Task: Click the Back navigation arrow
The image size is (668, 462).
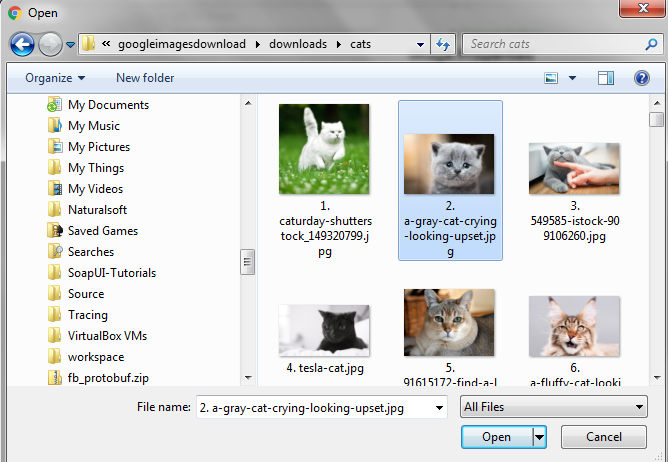Action: click(22, 44)
